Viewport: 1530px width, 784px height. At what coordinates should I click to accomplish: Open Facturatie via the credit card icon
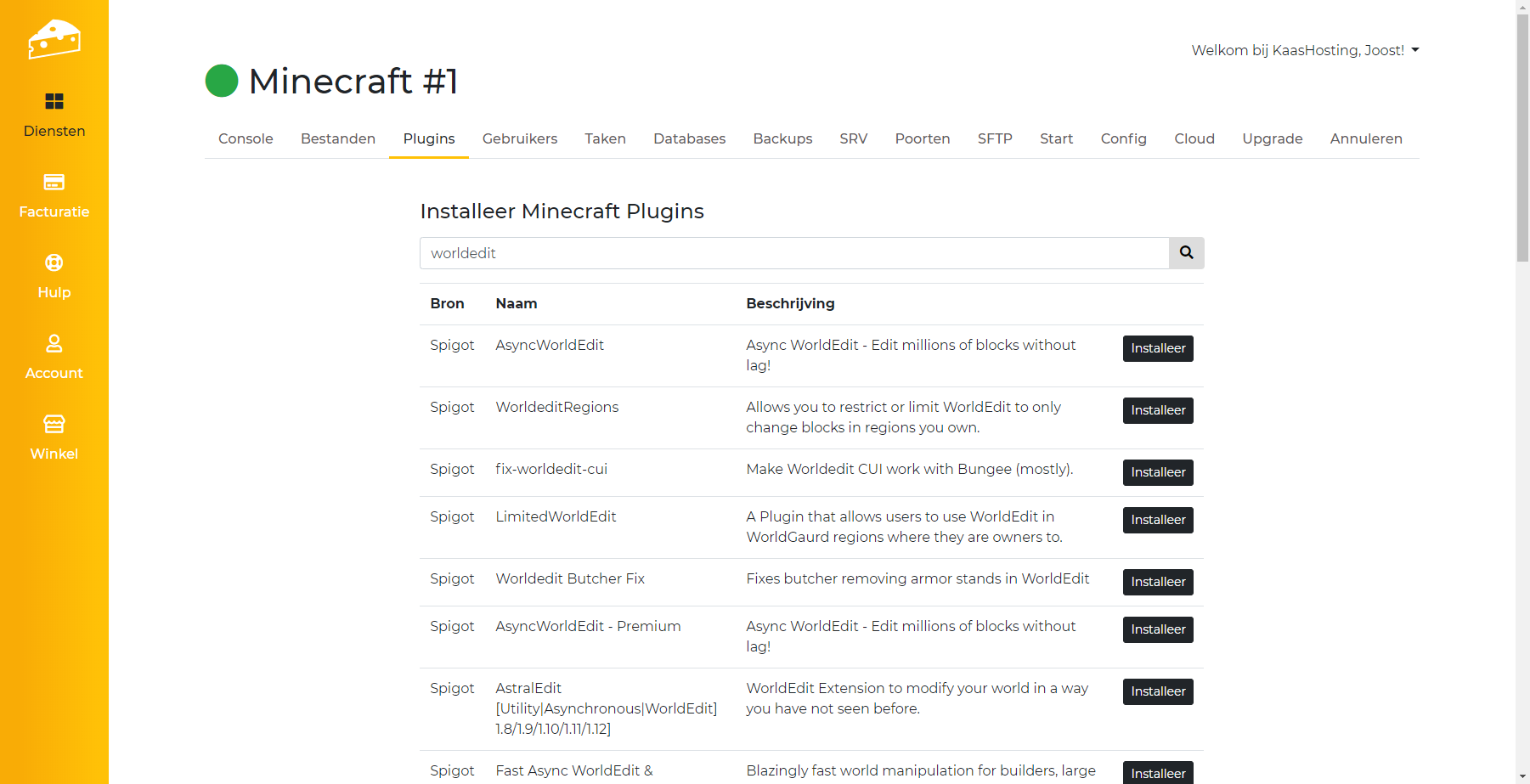54,182
